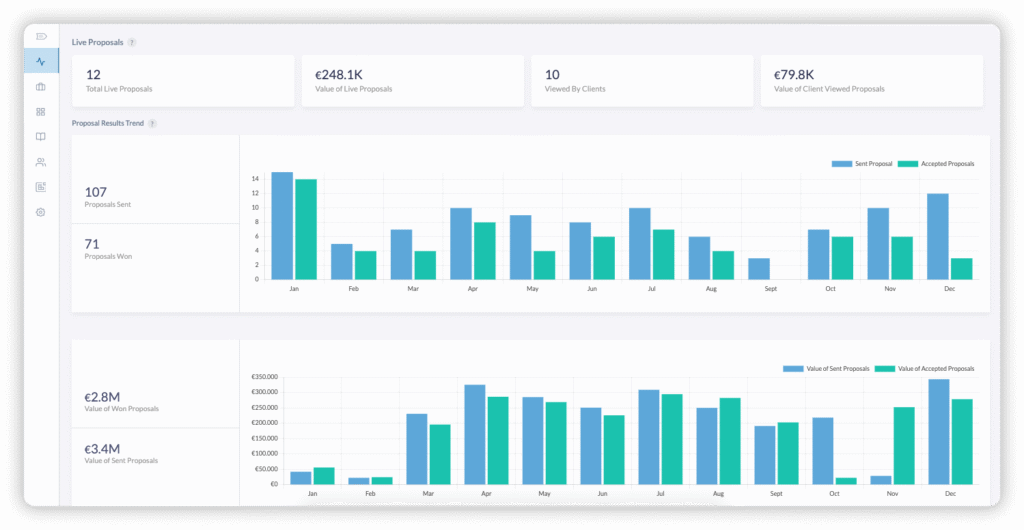Open the briefcase icon in sidebar
Image resolution: width=1024 pixels, height=530 pixels.
pyautogui.click(x=41, y=87)
